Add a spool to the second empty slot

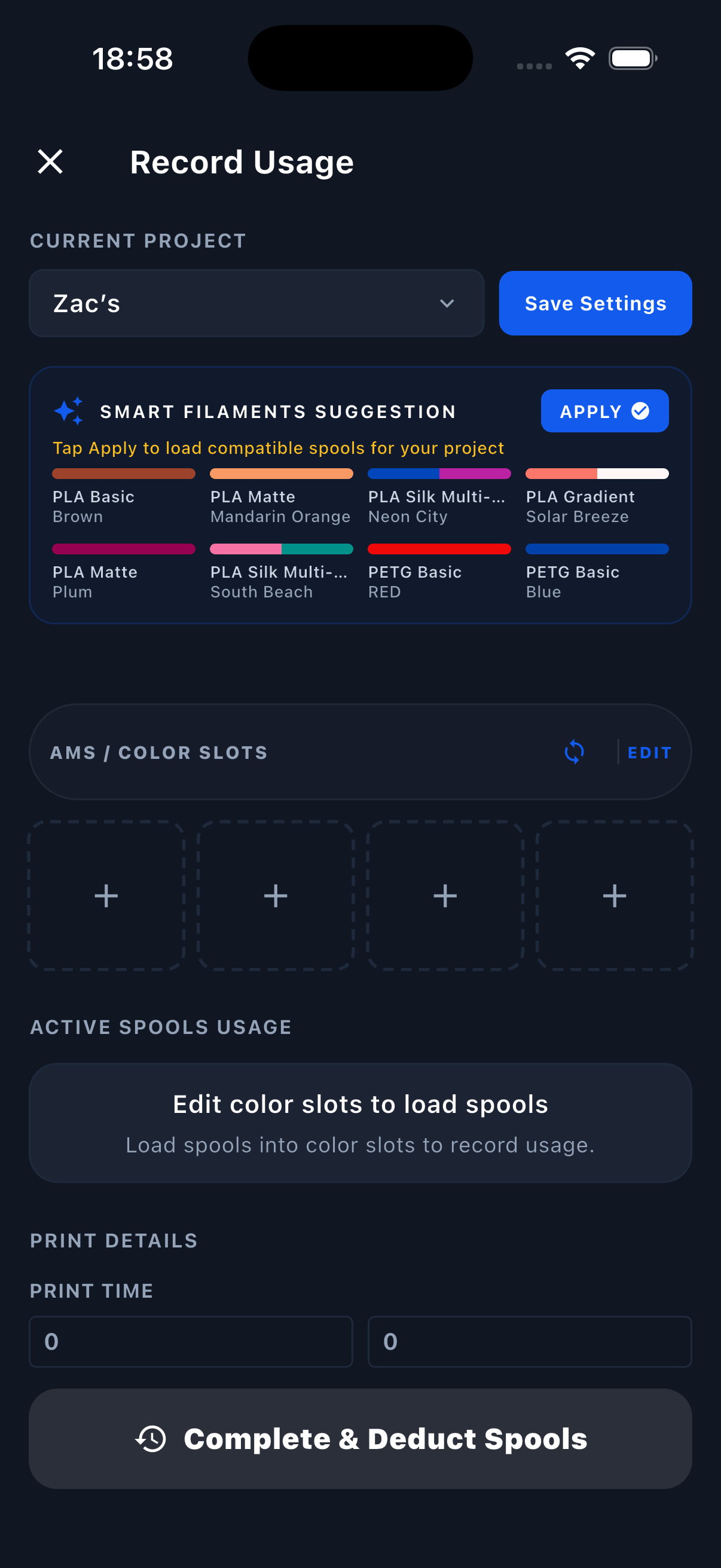pyautogui.click(x=276, y=895)
